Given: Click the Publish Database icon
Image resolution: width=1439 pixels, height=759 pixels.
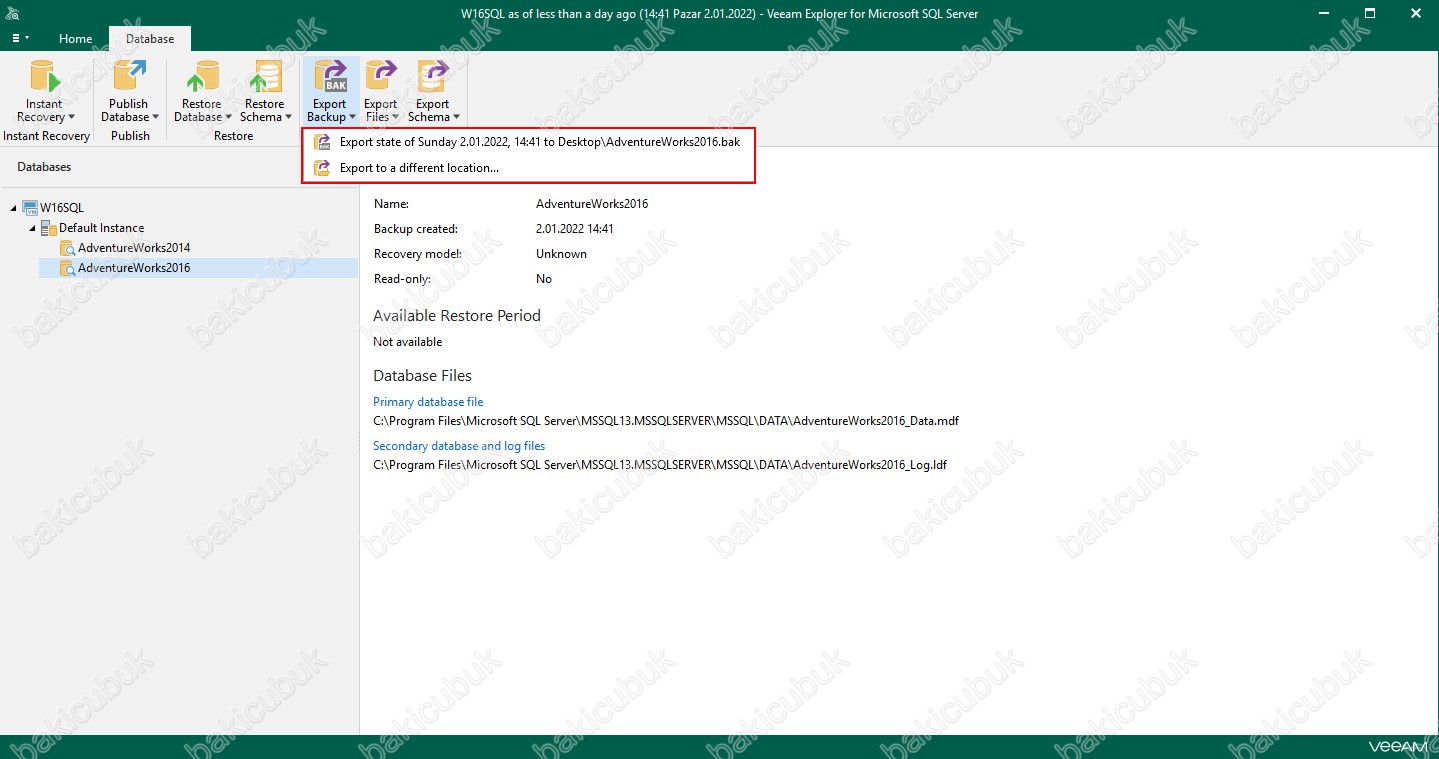Looking at the screenshot, I should click(129, 77).
